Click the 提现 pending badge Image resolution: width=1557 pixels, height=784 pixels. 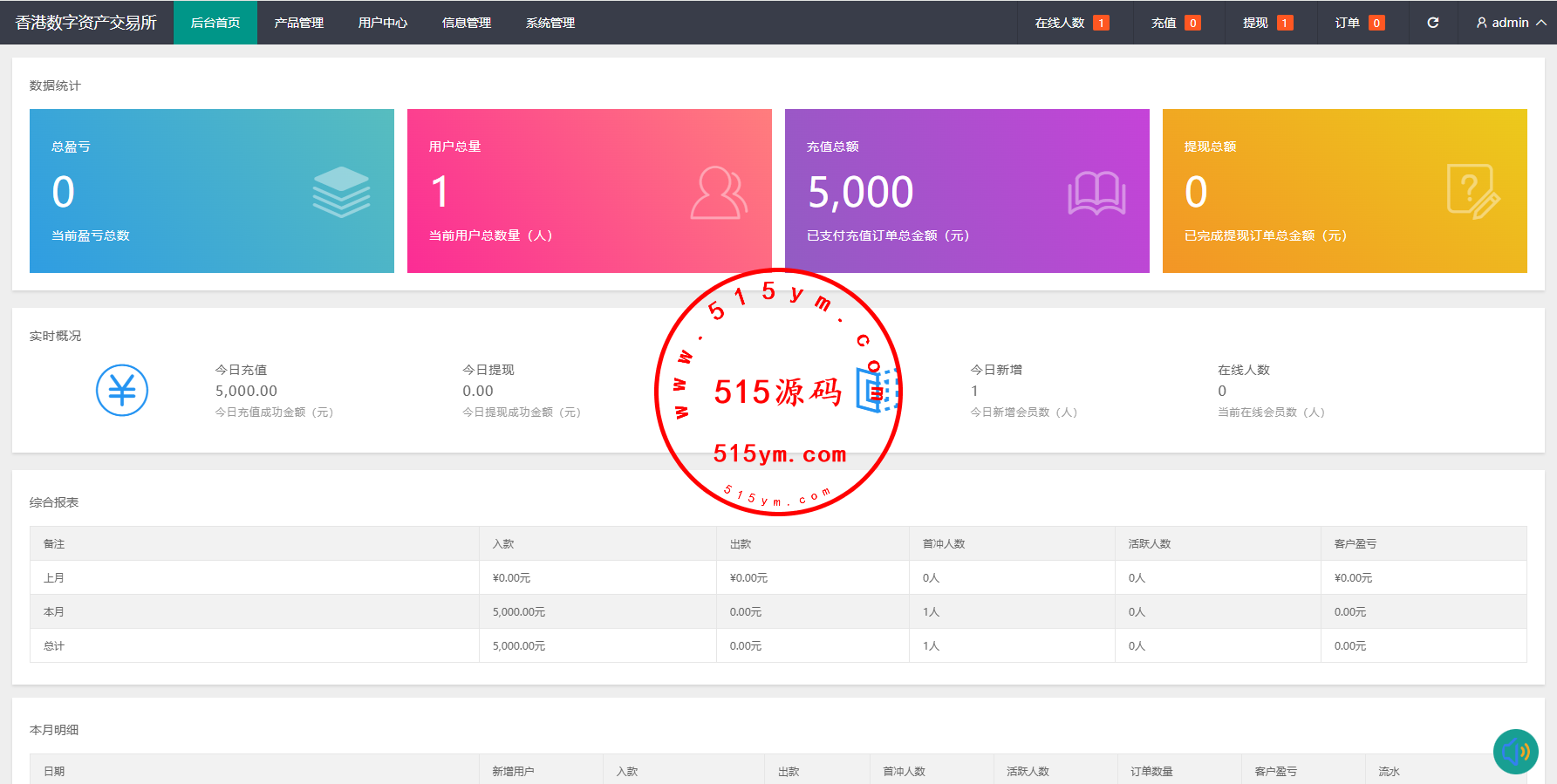pyautogui.click(x=1285, y=23)
